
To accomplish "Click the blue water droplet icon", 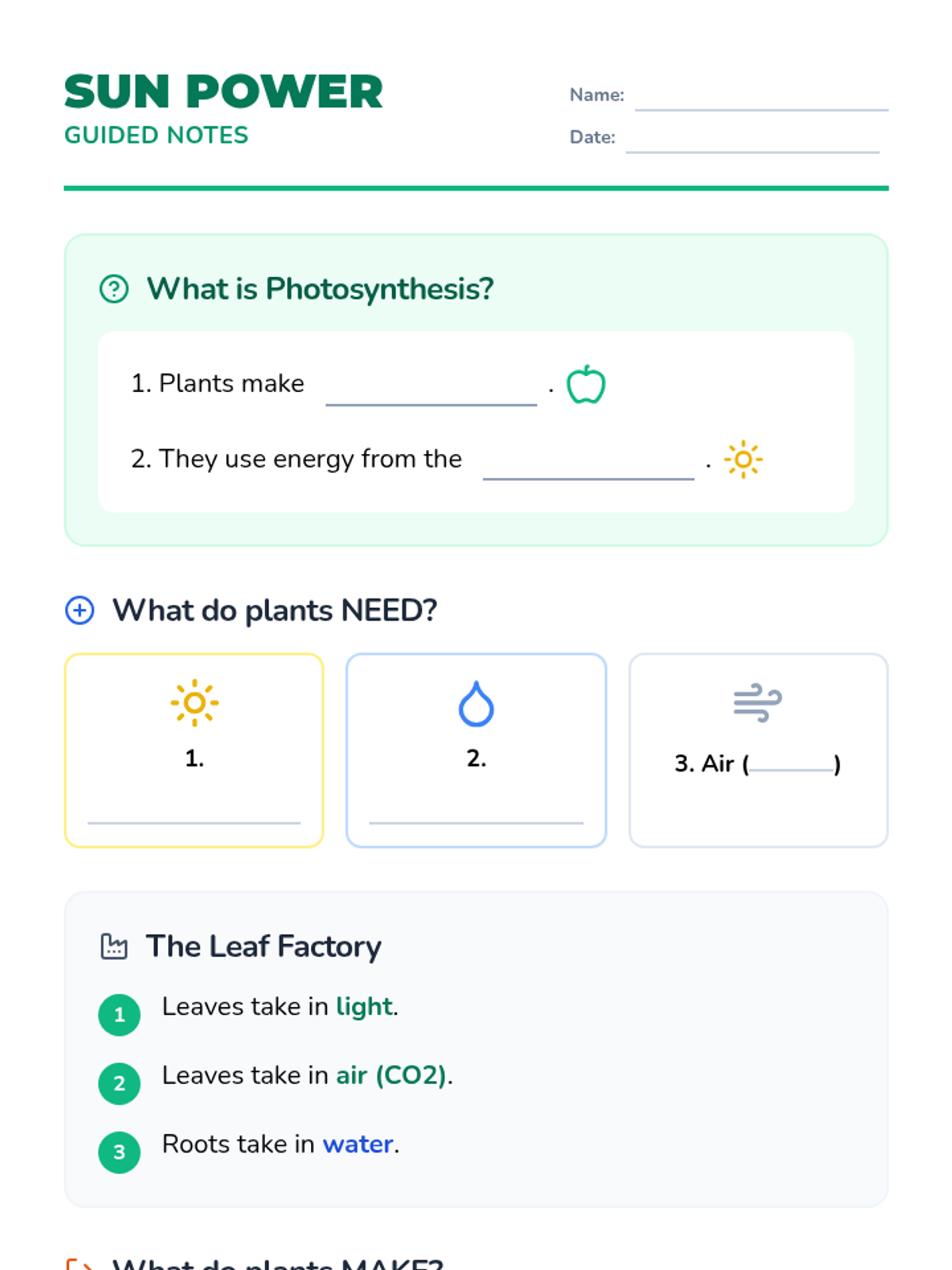I will point(476,704).
